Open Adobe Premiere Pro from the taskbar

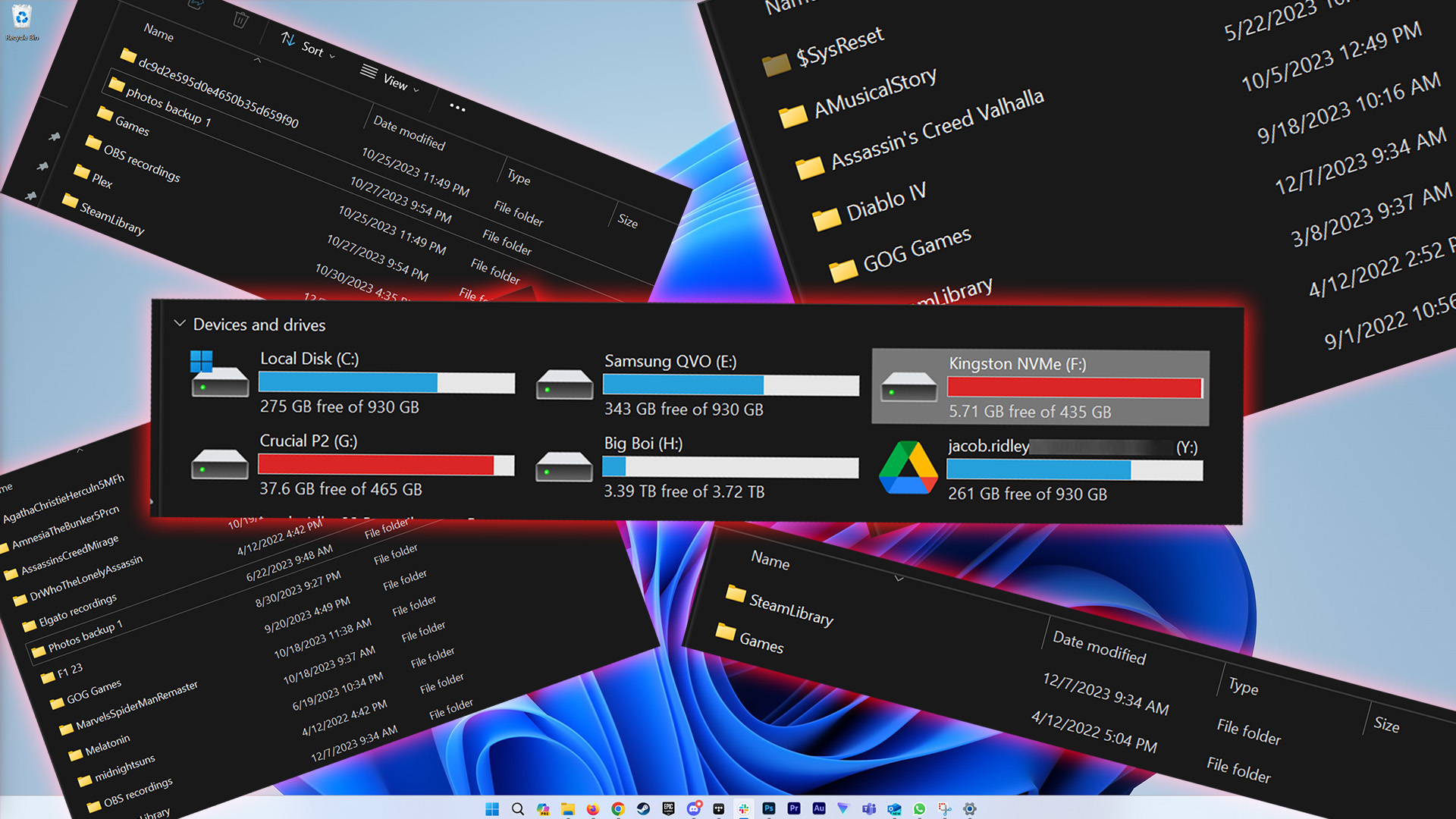pyautogui.click(x=793, y=809)
